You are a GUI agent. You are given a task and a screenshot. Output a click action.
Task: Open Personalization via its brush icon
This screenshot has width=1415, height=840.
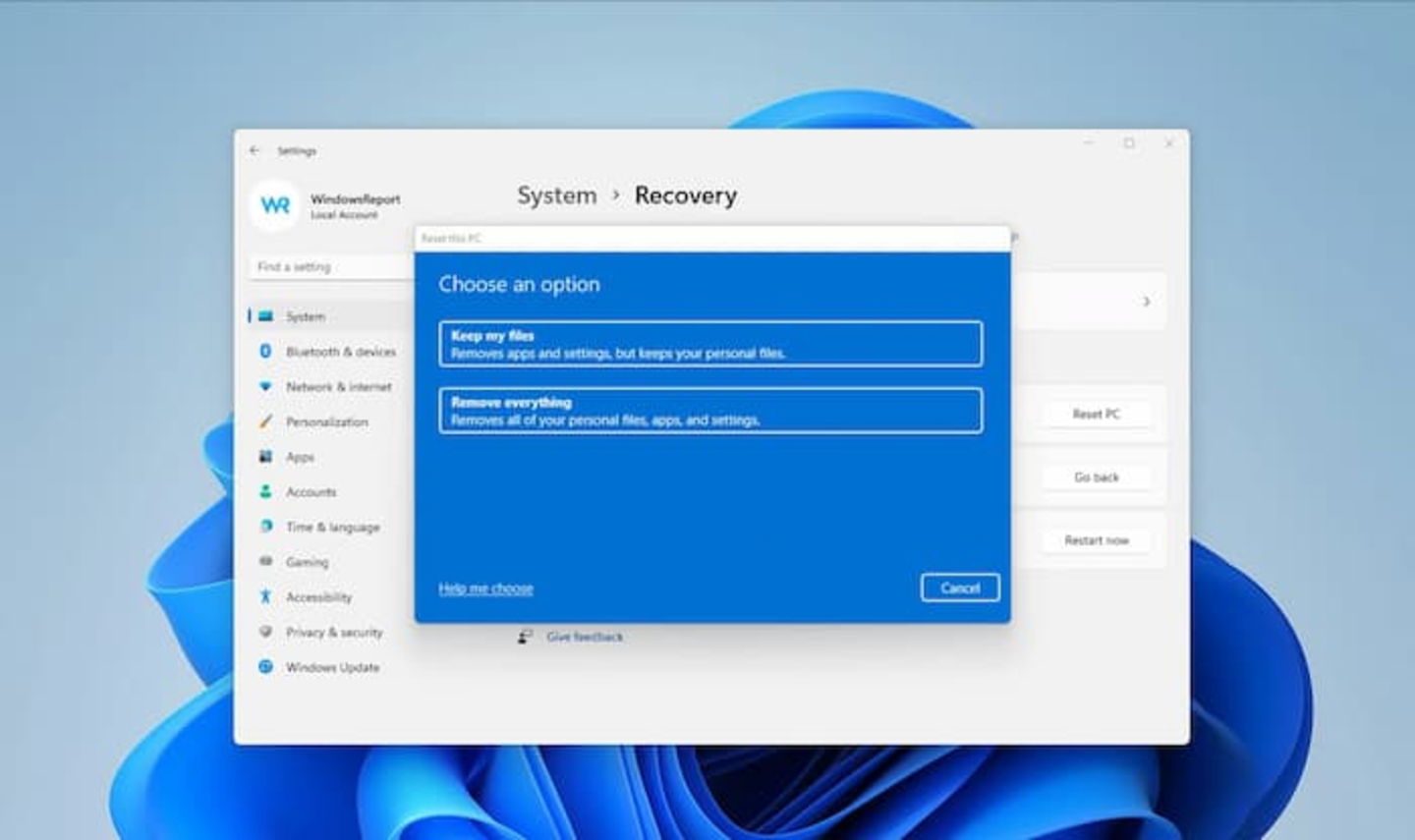[x=265, y=421]
